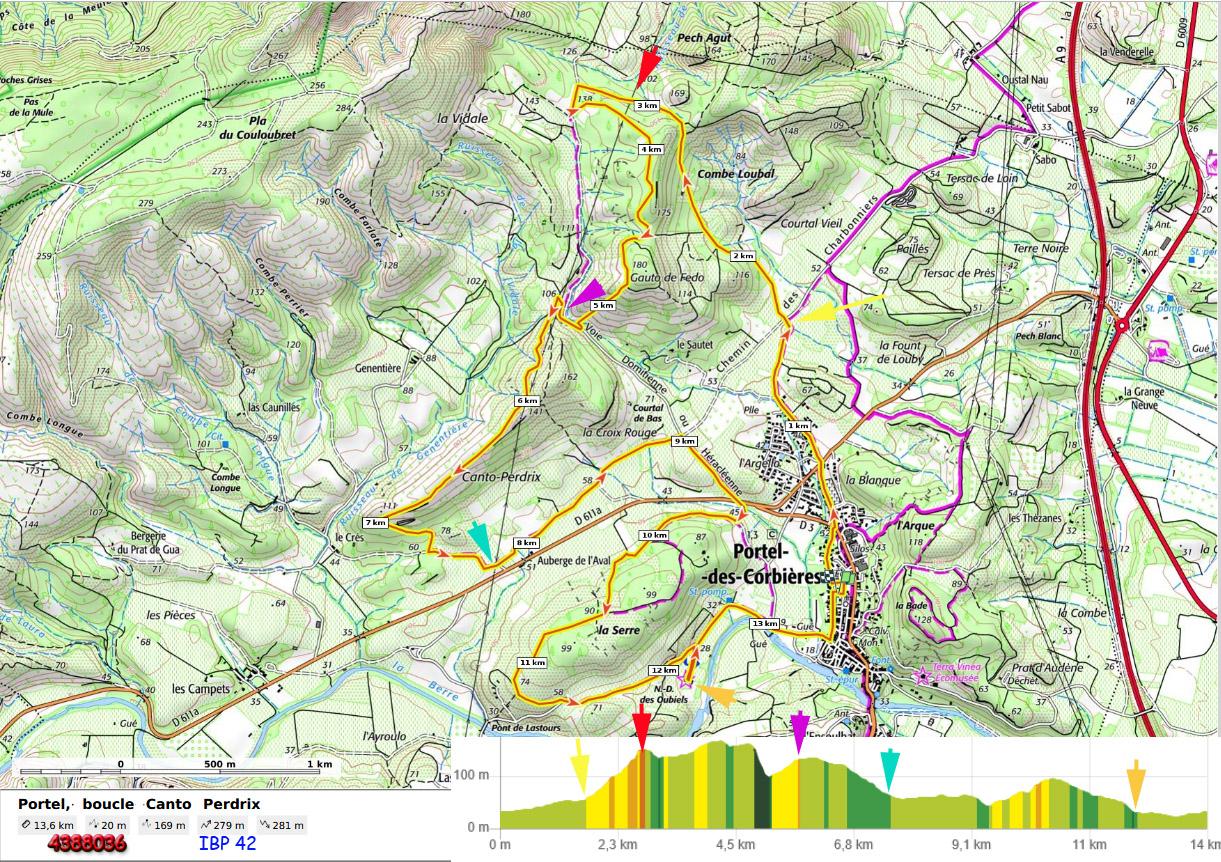Click the red route number 4388036
Image resolution: width=1221 pixels, height=862 pixels.
[87, 843]
